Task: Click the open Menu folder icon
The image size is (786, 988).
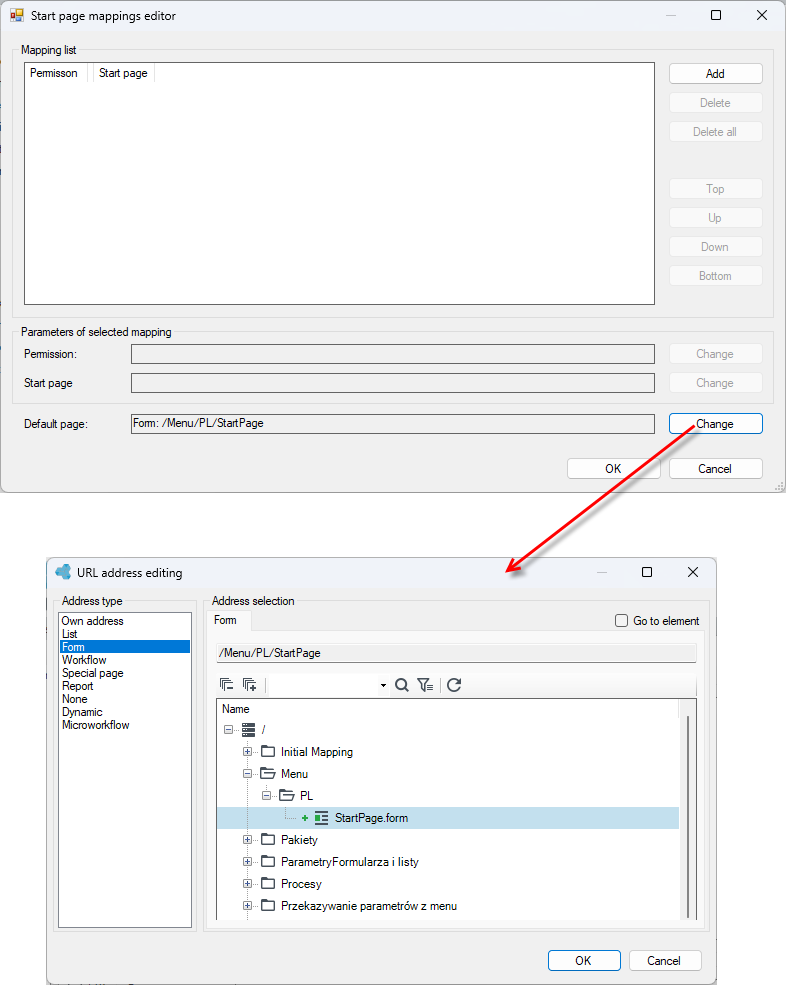Action: pos(269,773)
